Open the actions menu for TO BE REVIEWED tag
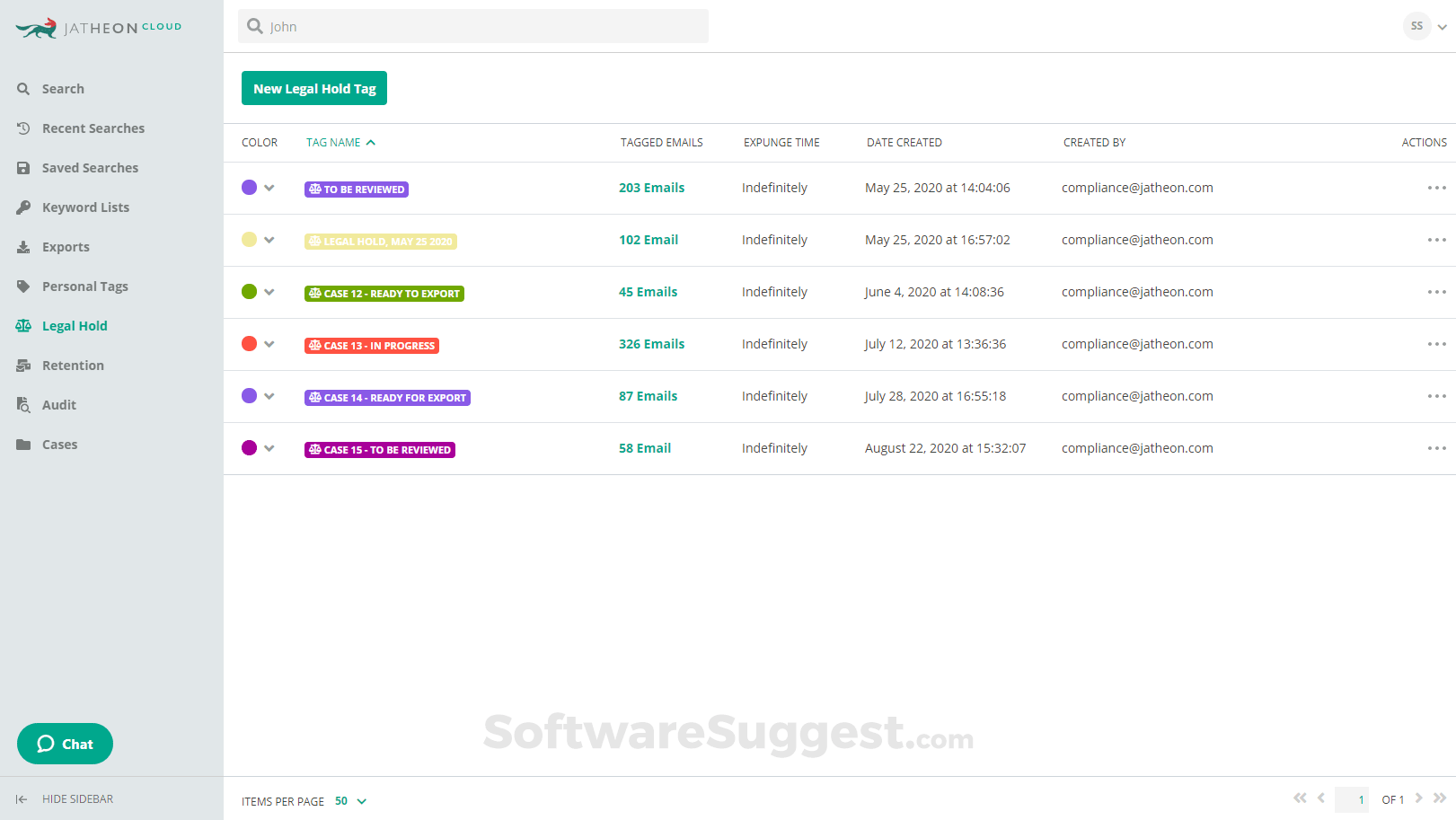1456x820 pixels. (x=1436, y=188)
